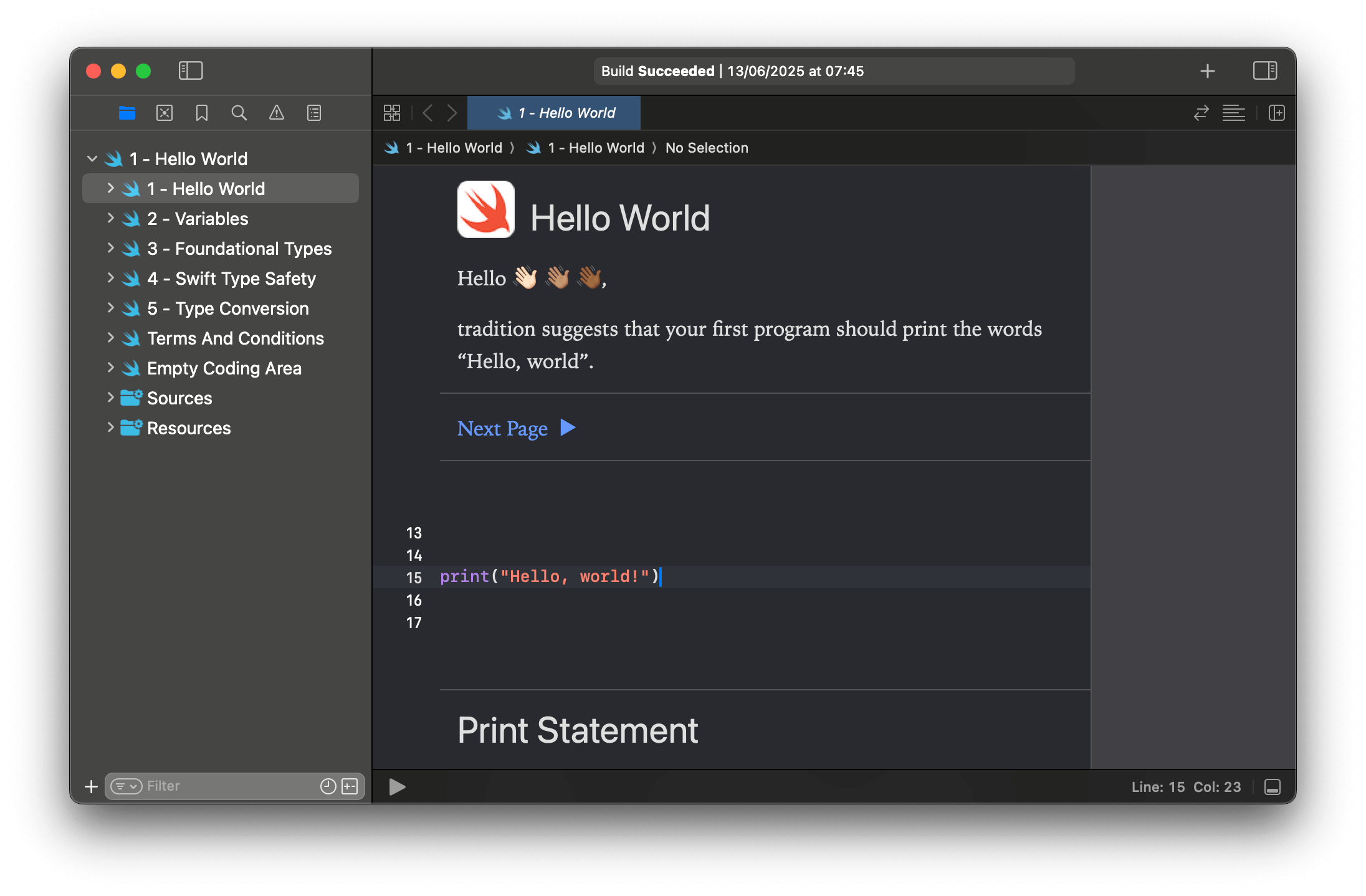Viewport: 1366px width, 896px height.
Task: Click the swap editor arrows icon
Action: point(1201,113)
